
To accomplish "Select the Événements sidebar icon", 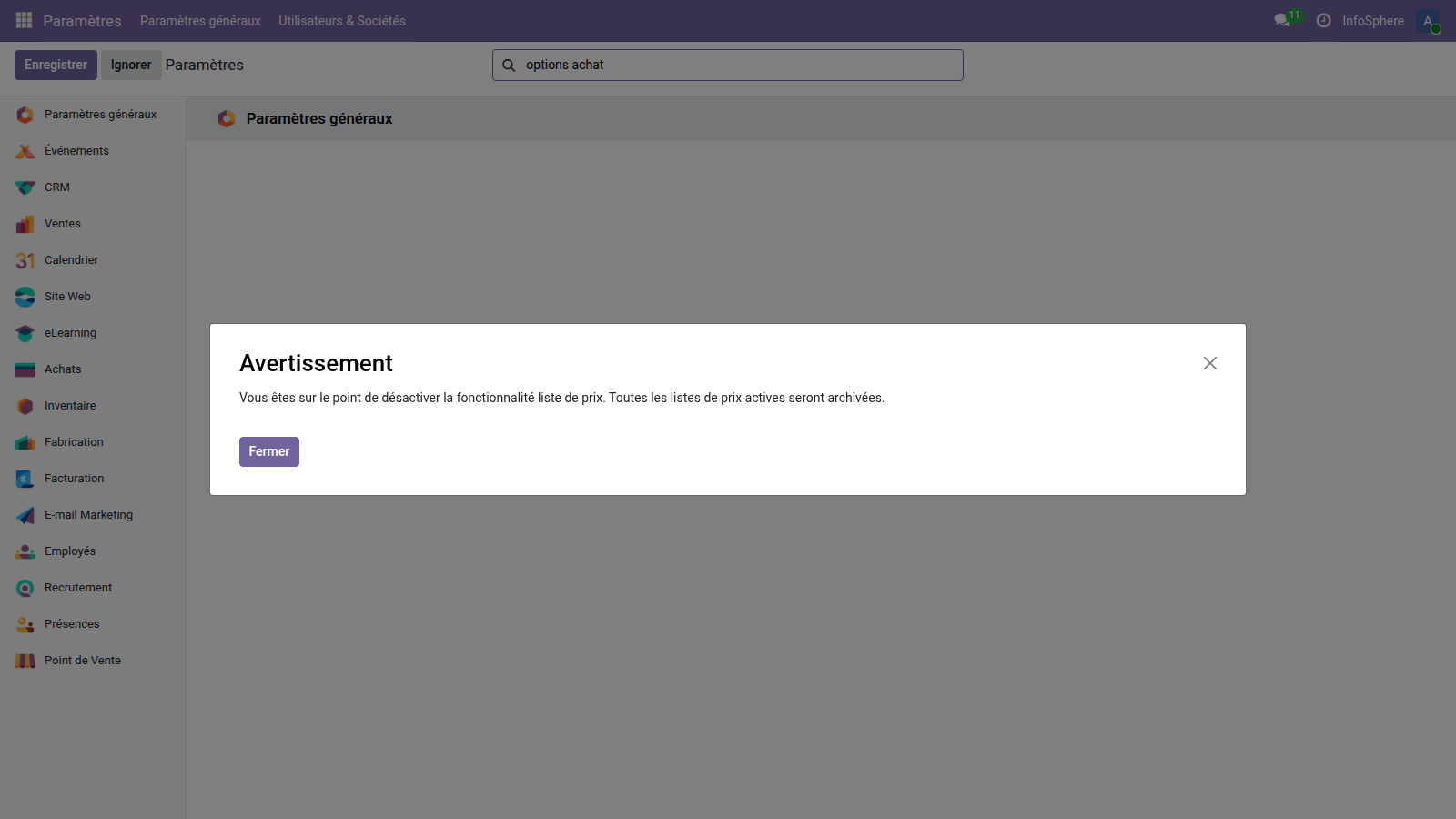I will 25,151.
